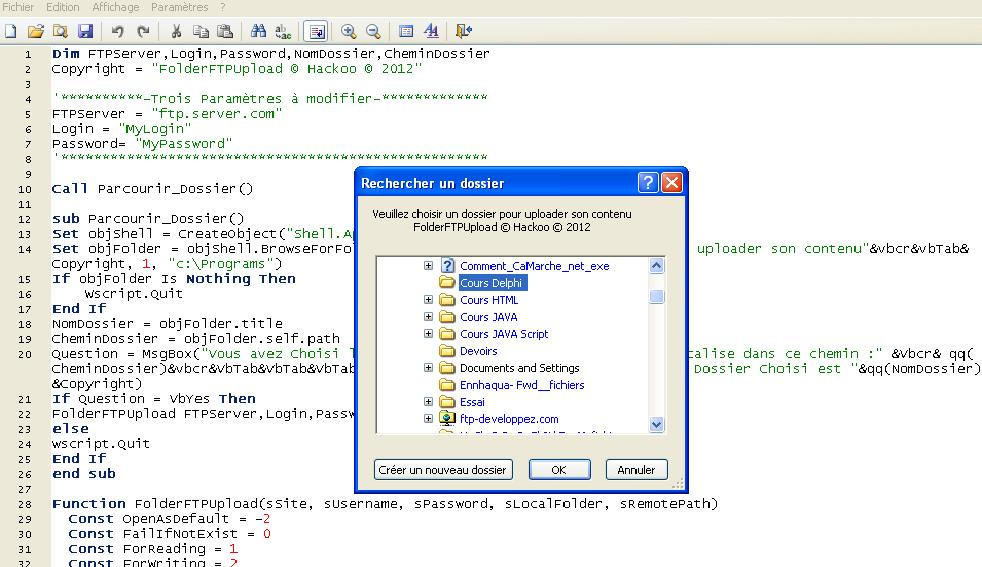Select the Devoirs folder in the tree
The width and height of the screenshot is (982, 567).
coord(478,351)
